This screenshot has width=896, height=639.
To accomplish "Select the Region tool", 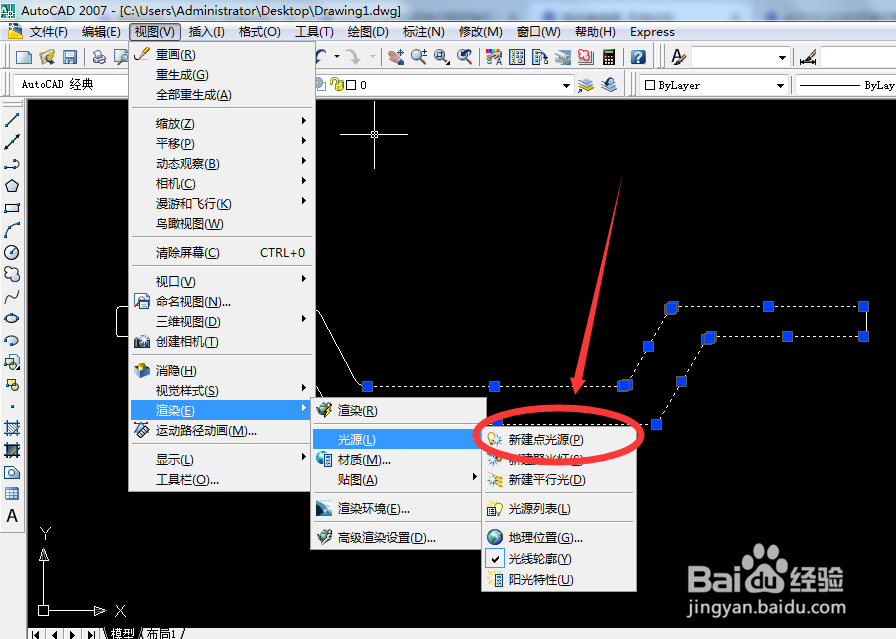I will pyautogui.click(x=12, y=472).
